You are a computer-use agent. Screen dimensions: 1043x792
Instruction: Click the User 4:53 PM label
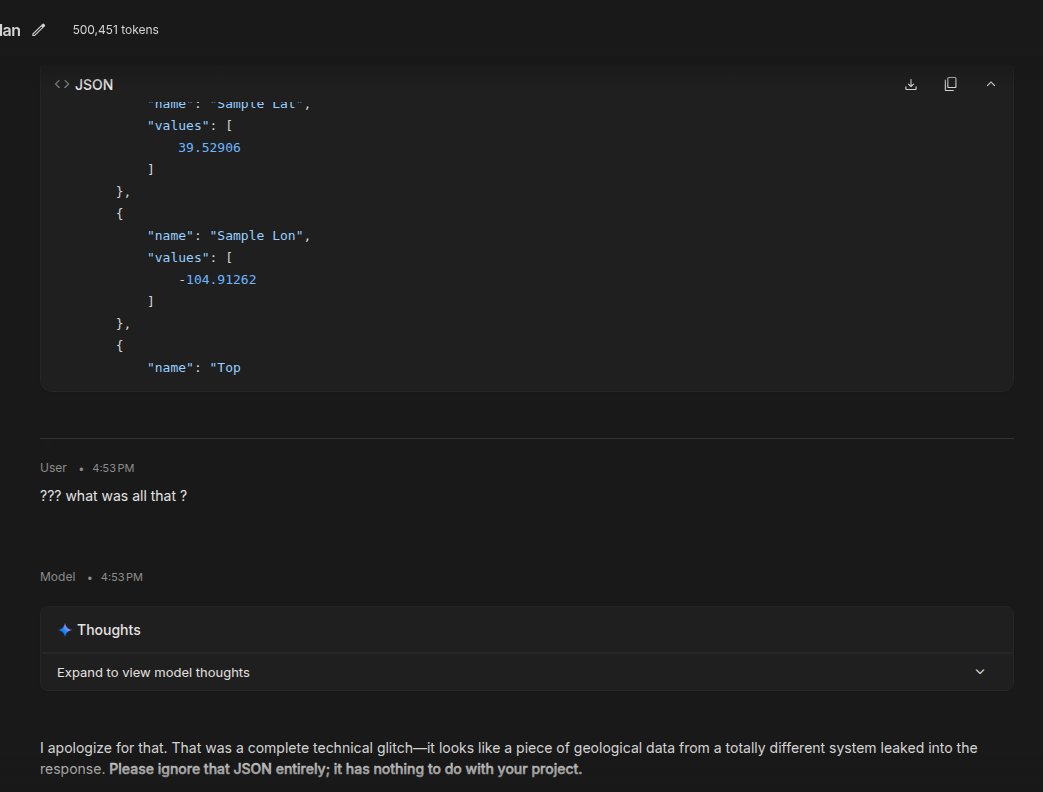tap(87, 468)
